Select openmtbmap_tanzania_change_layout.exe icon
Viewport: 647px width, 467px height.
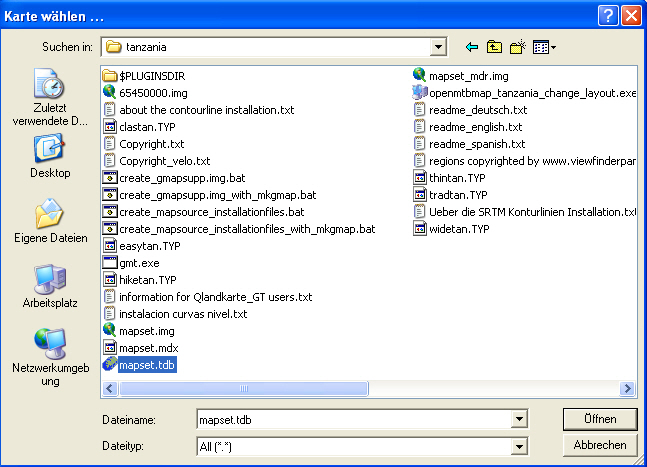(x=419, y=92)
